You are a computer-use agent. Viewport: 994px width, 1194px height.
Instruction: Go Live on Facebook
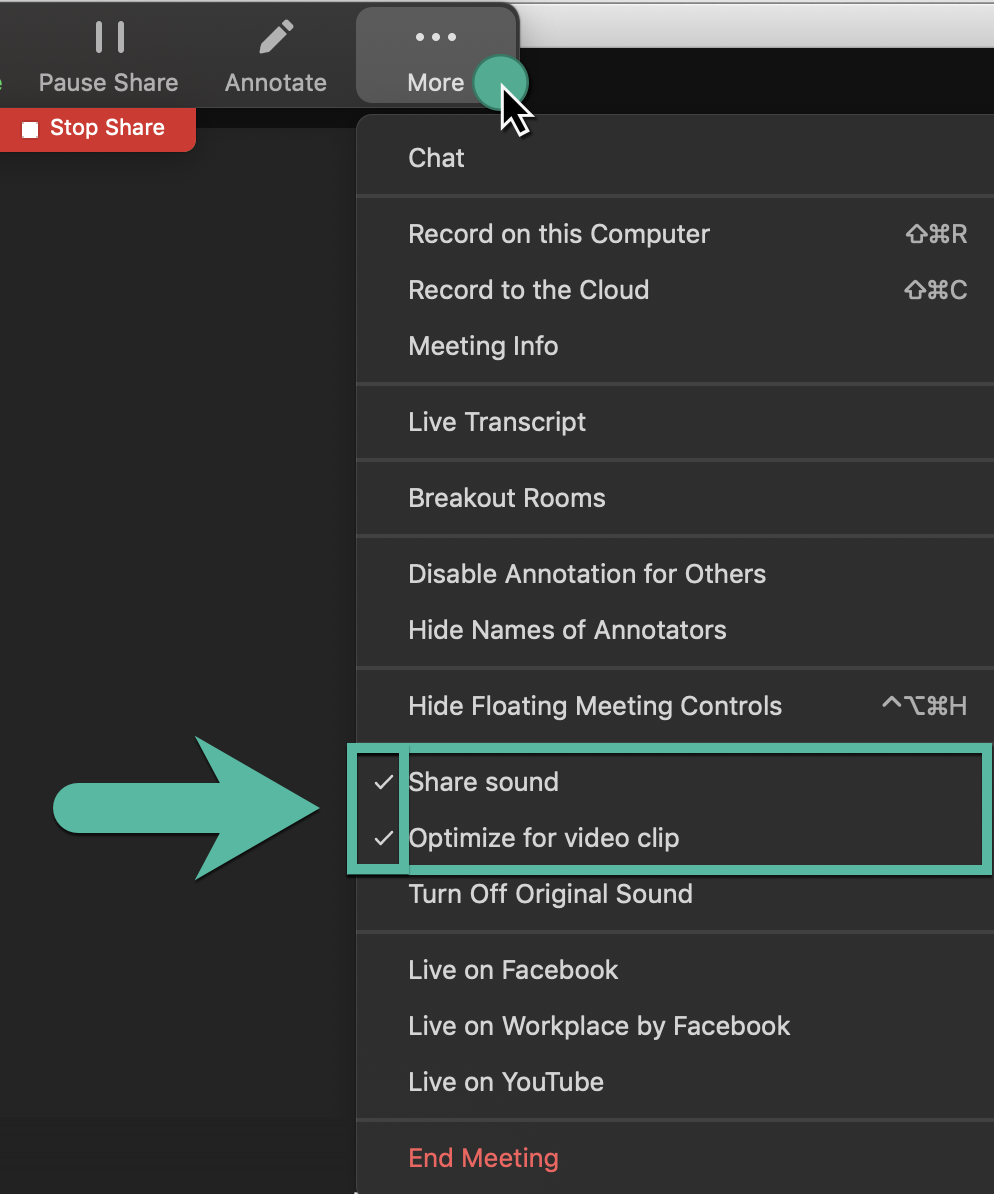tap(513, 970)
